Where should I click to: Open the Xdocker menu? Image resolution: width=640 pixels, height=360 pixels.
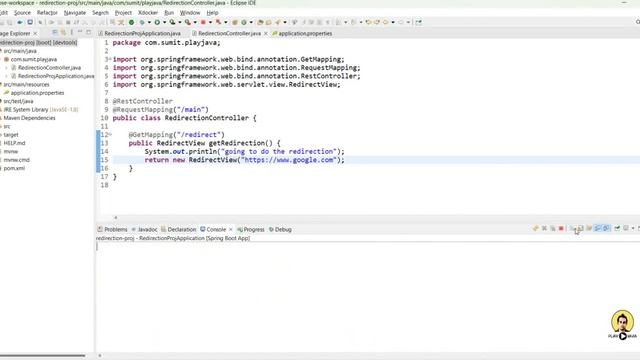(148, 13)
